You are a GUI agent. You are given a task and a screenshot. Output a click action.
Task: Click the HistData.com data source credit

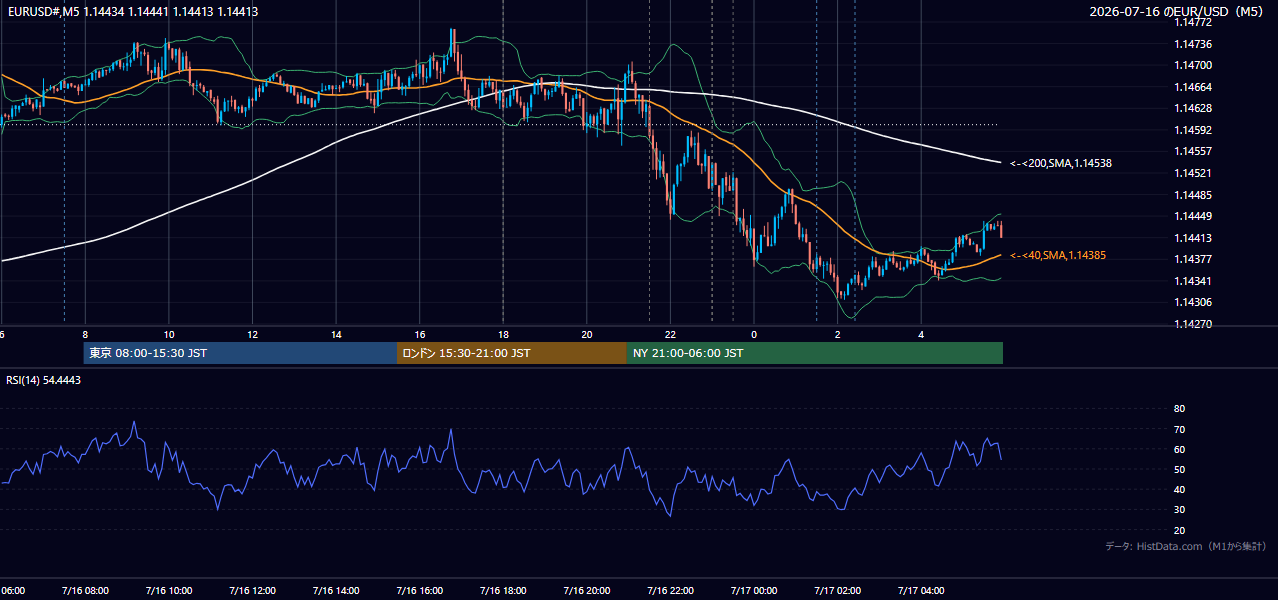(x=1185, y=546)
